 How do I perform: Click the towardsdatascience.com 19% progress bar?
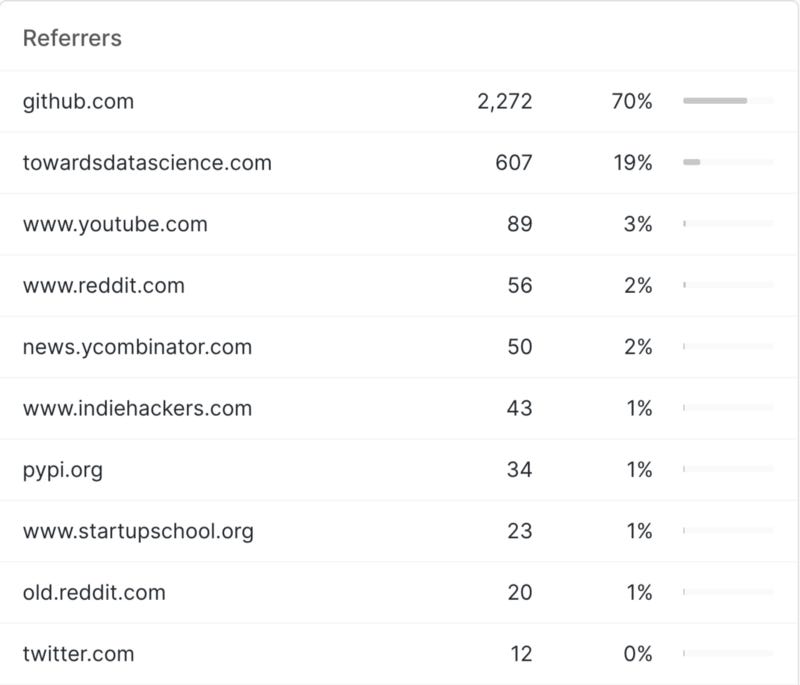coord(728,162)
